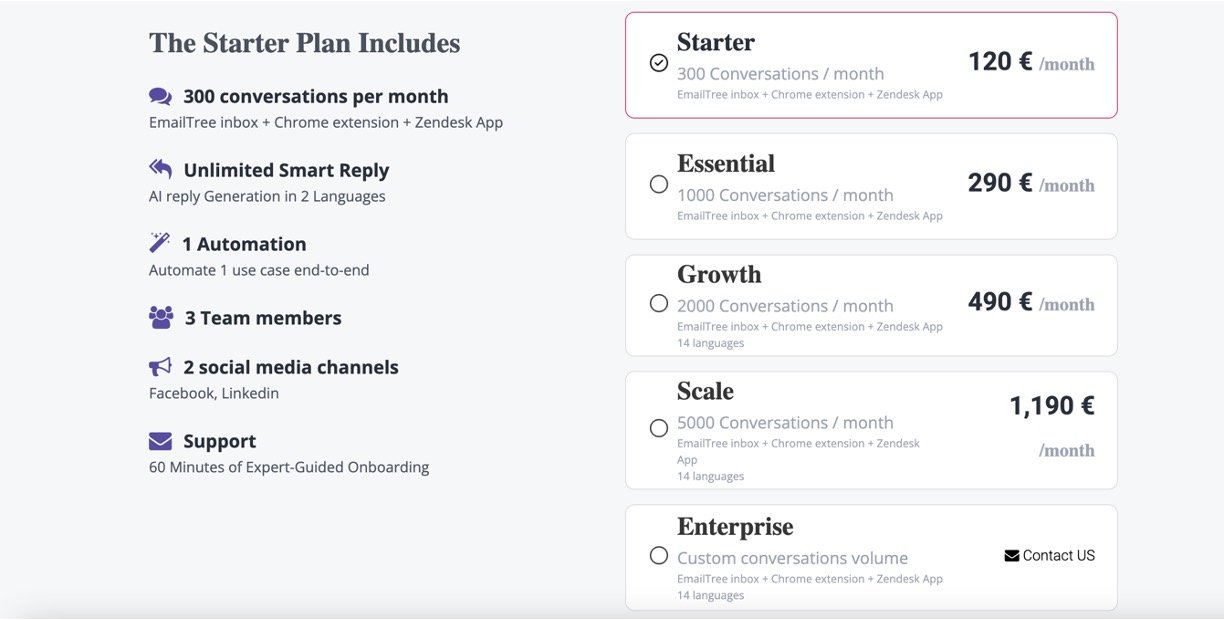
Task: Click the conversations chat bubbles icon
Action: [160, 97]
